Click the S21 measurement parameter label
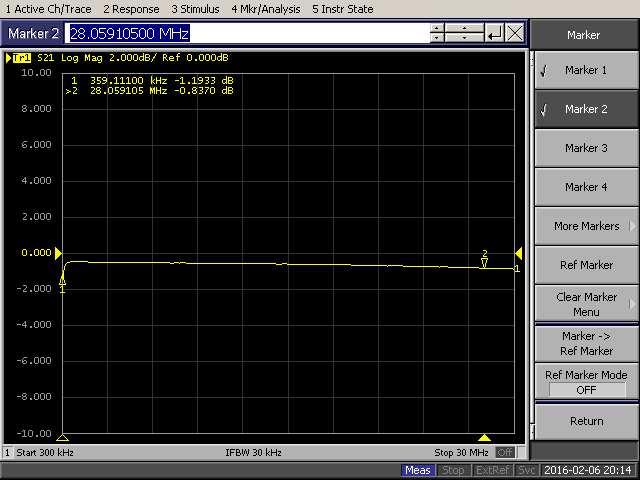 pos(46,58)
